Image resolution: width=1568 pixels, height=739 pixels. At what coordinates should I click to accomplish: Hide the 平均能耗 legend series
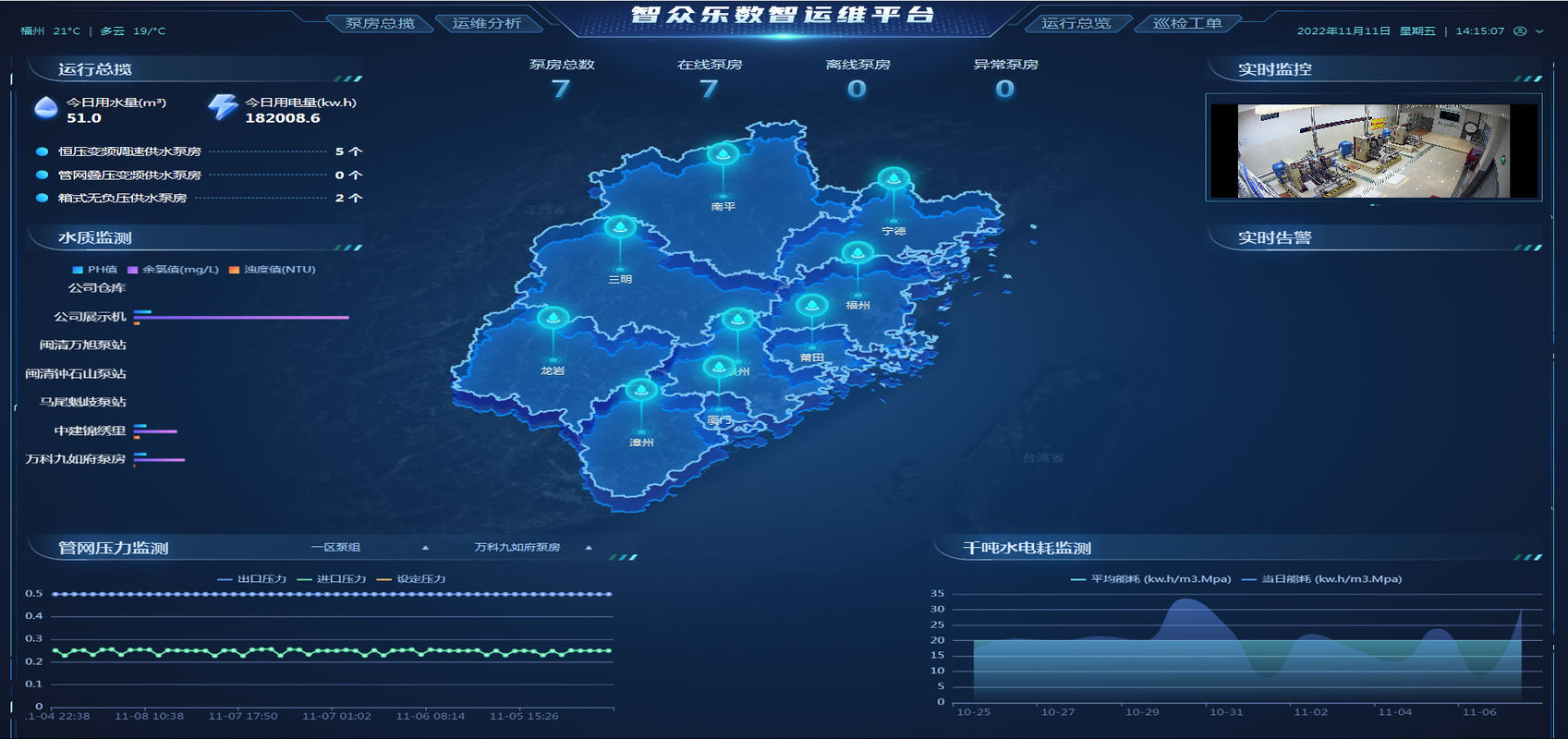pyautogui.click(x=1150, y=579)
